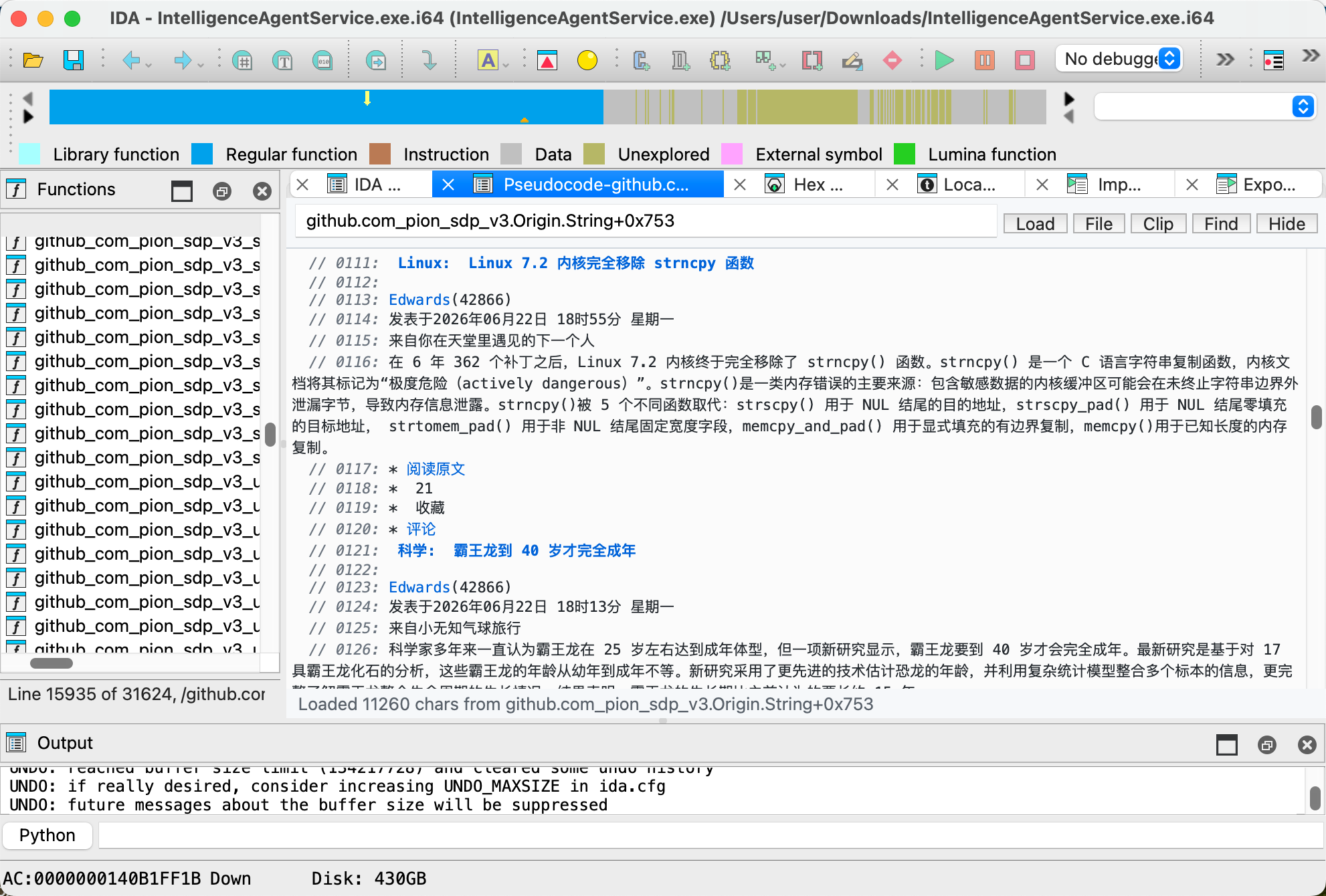Viewport: 1326px width, 896px height.
Task: Switch to the 'IDA ...' view tab
Action: (x=365, y=185)
